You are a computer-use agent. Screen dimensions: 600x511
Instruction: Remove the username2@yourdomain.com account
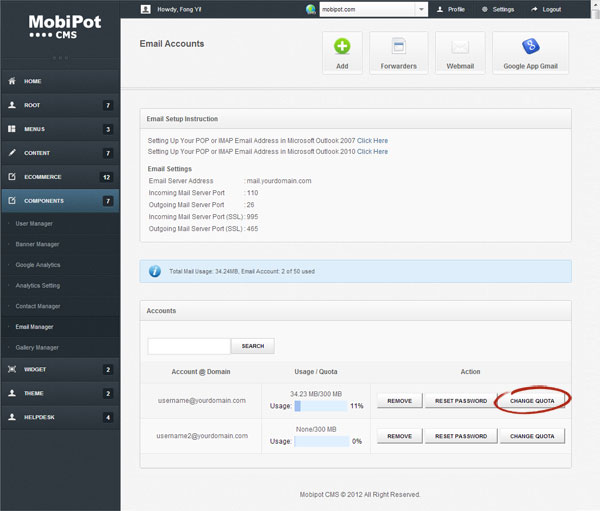point(399,436)
